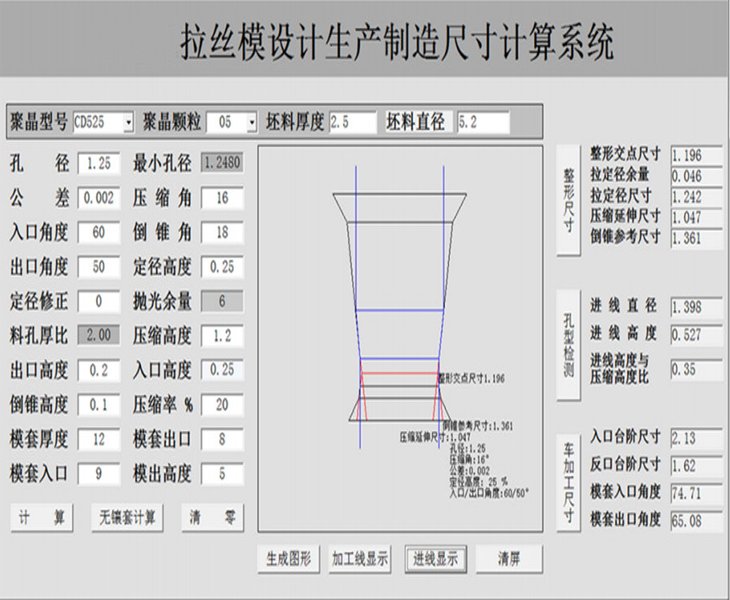Click the 拉定径余量 output showing 0.046
The image size is (730, 600).
[x=696, y=175]
